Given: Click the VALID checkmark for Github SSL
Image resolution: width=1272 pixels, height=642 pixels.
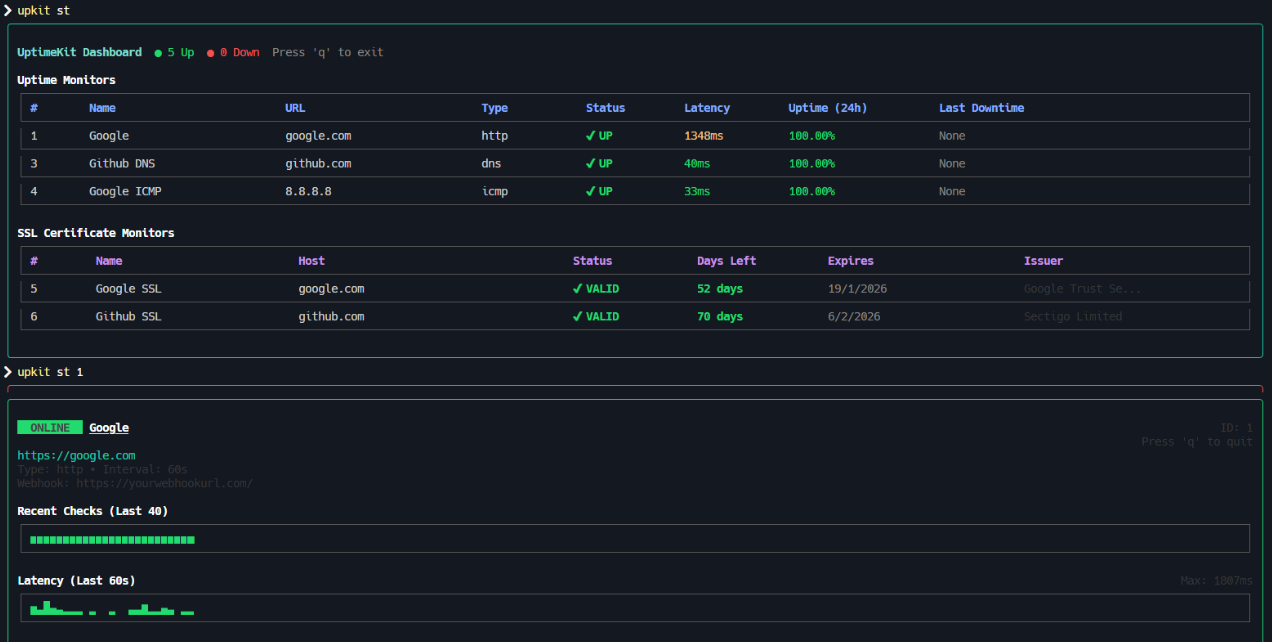Looking at the screenshot, I should (578, 316).
